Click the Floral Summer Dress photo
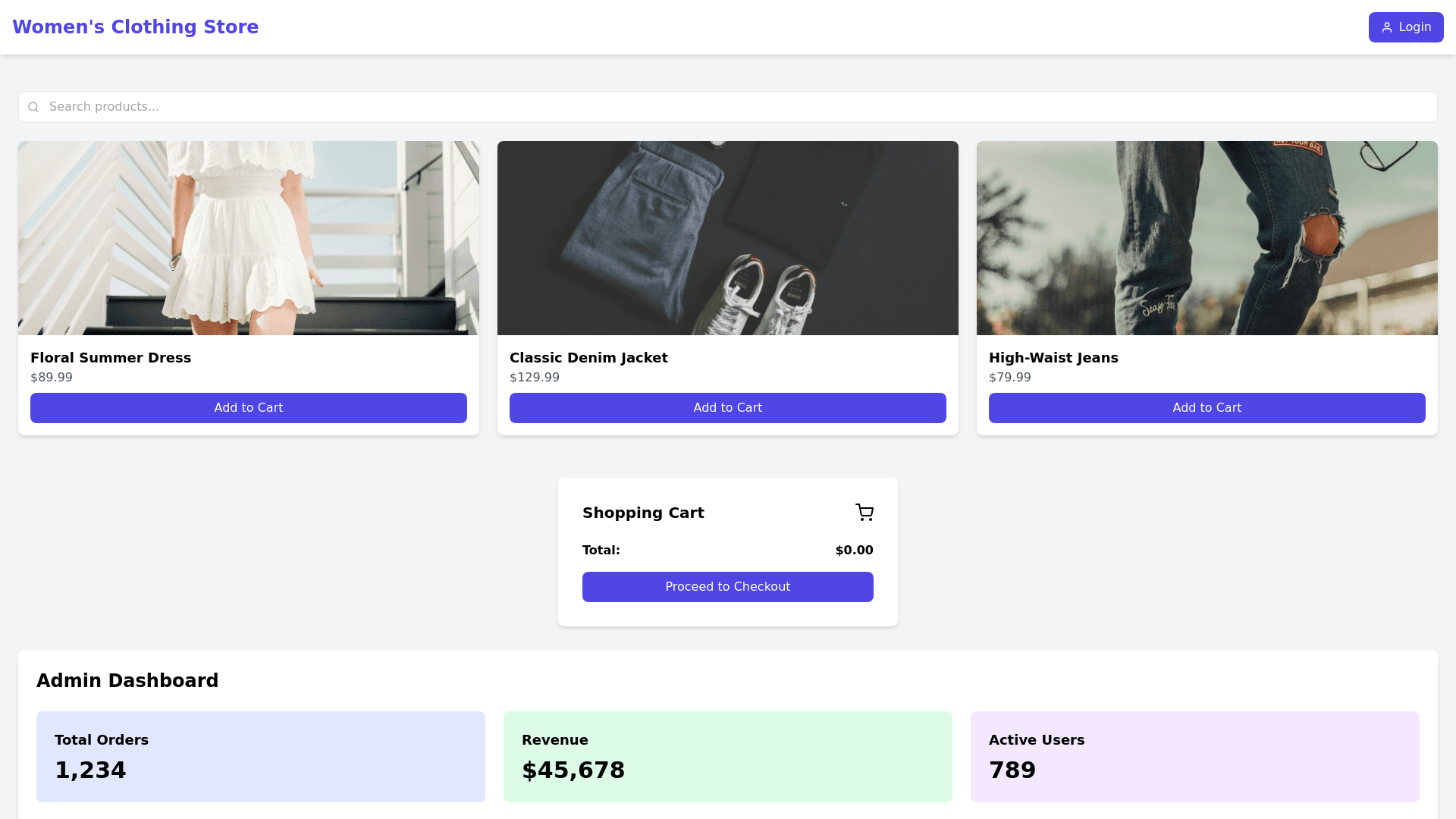 249,238
